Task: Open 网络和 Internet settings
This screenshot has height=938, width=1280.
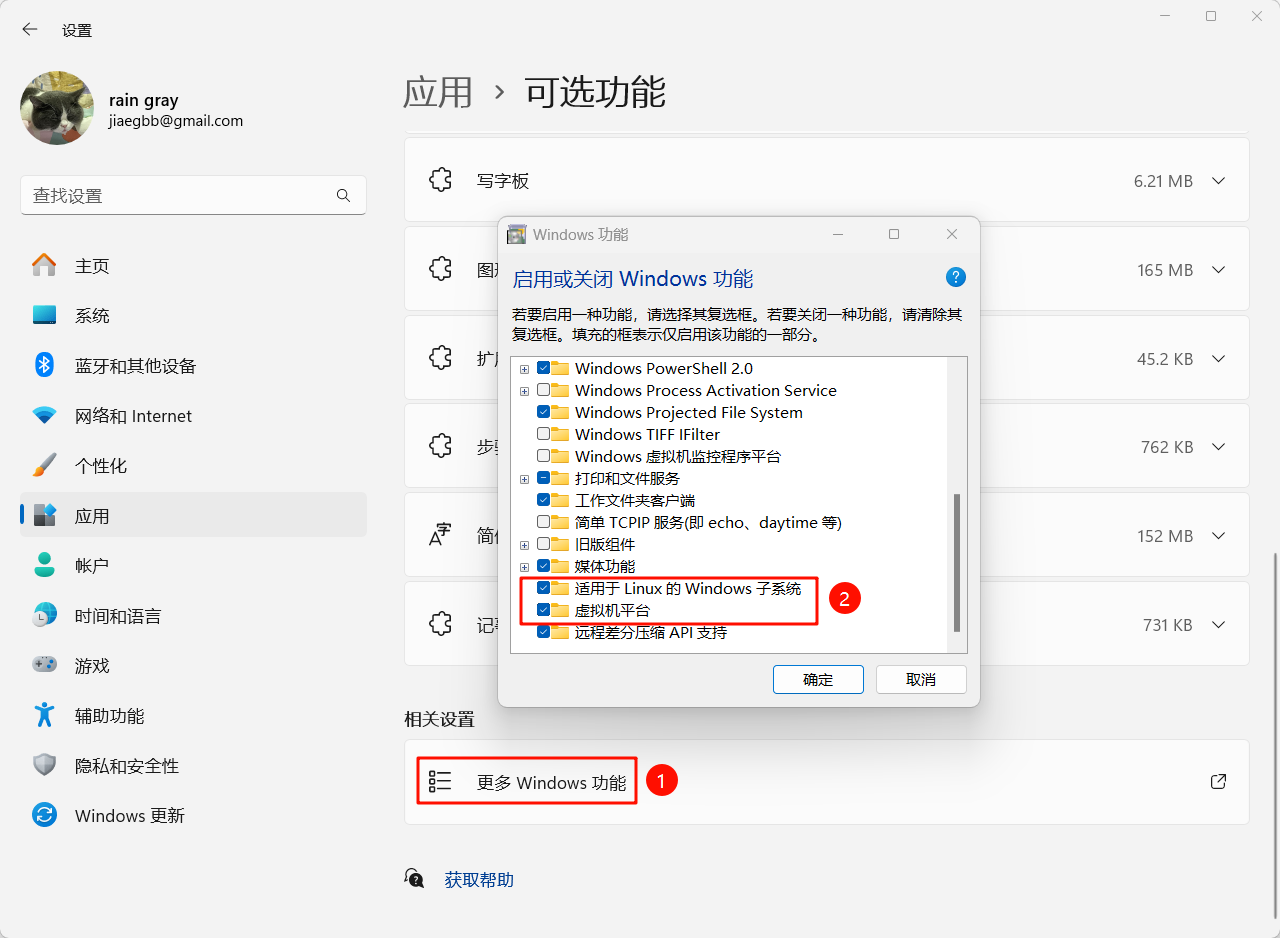Action: coord(44,415)
